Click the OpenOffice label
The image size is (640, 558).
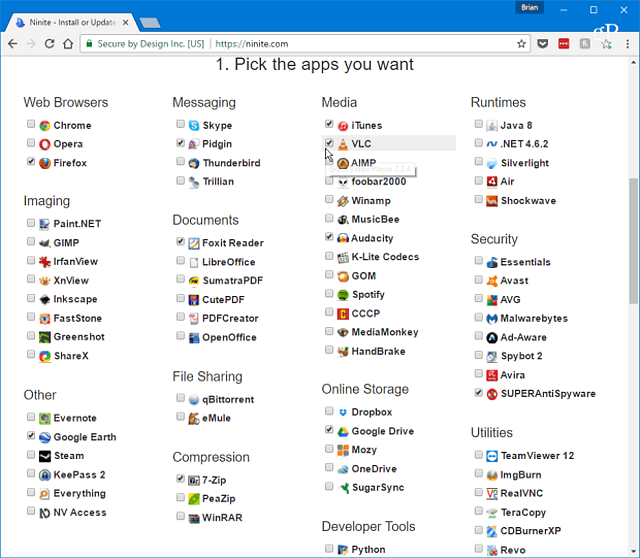tap(229, 337)
